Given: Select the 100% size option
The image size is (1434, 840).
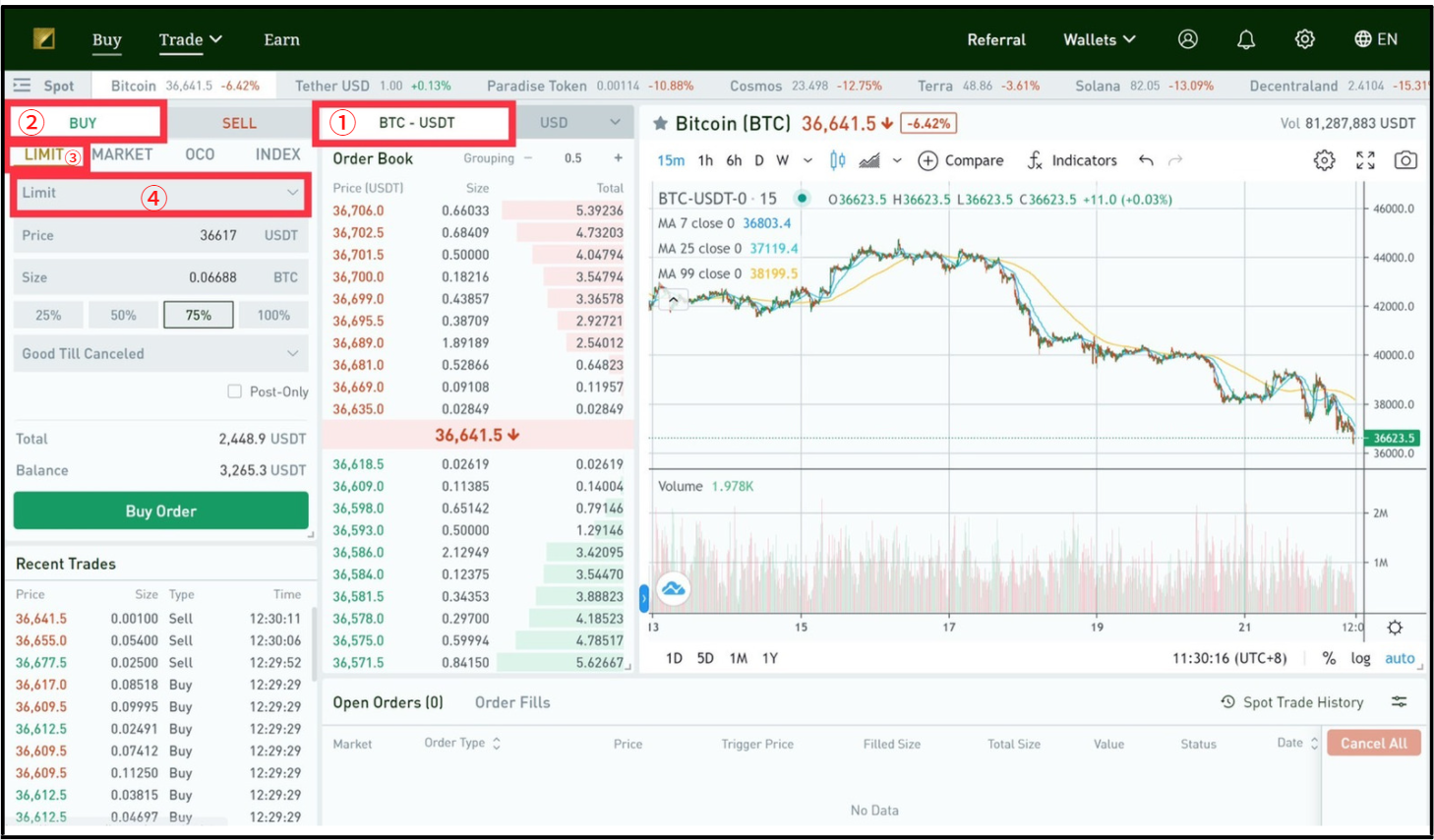Looking at the screenshot, I should click(x=273, y=316).
